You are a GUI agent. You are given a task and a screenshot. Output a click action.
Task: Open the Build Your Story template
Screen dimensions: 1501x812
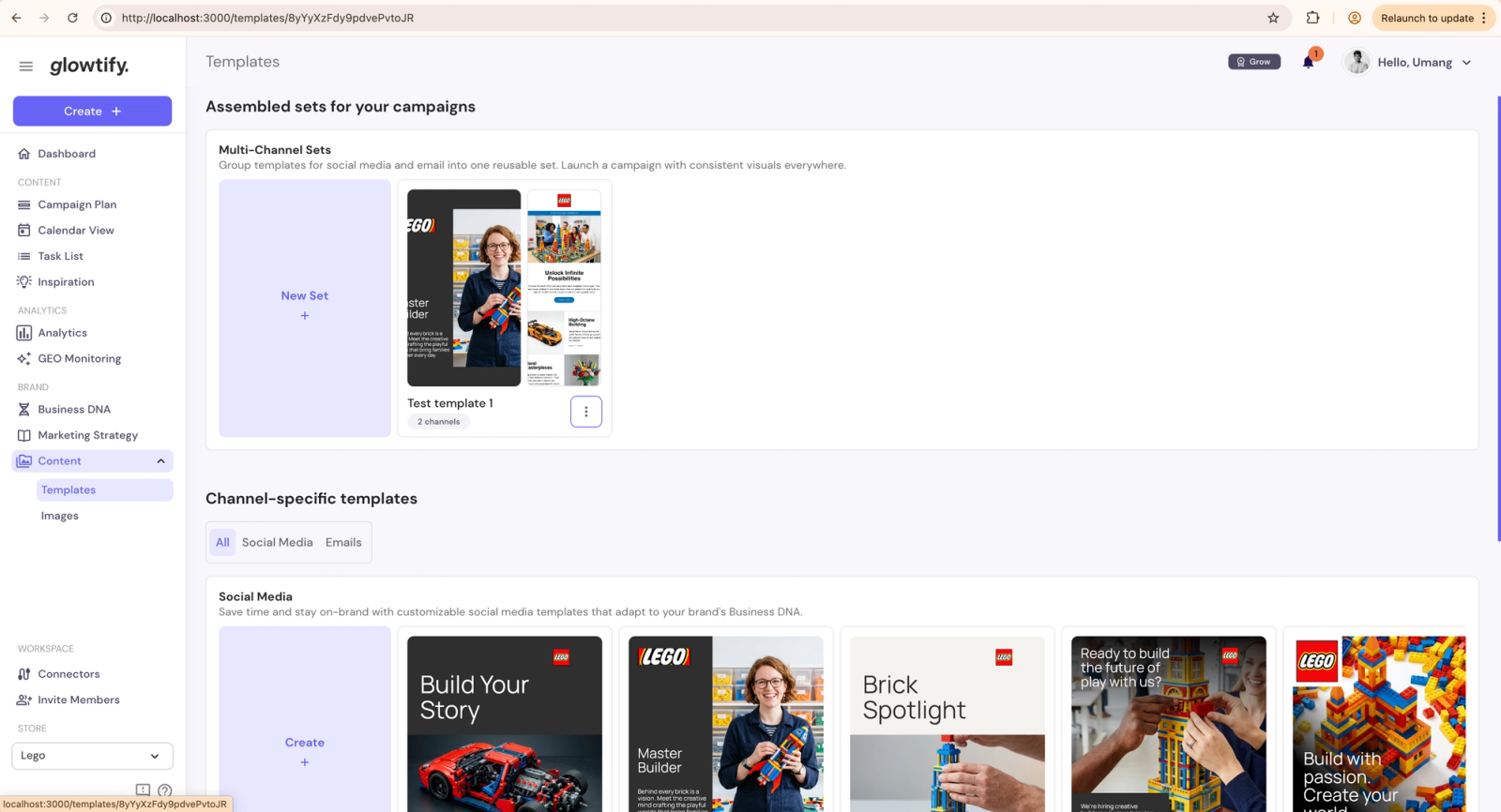pyautogui.click(x=505, y=724)
